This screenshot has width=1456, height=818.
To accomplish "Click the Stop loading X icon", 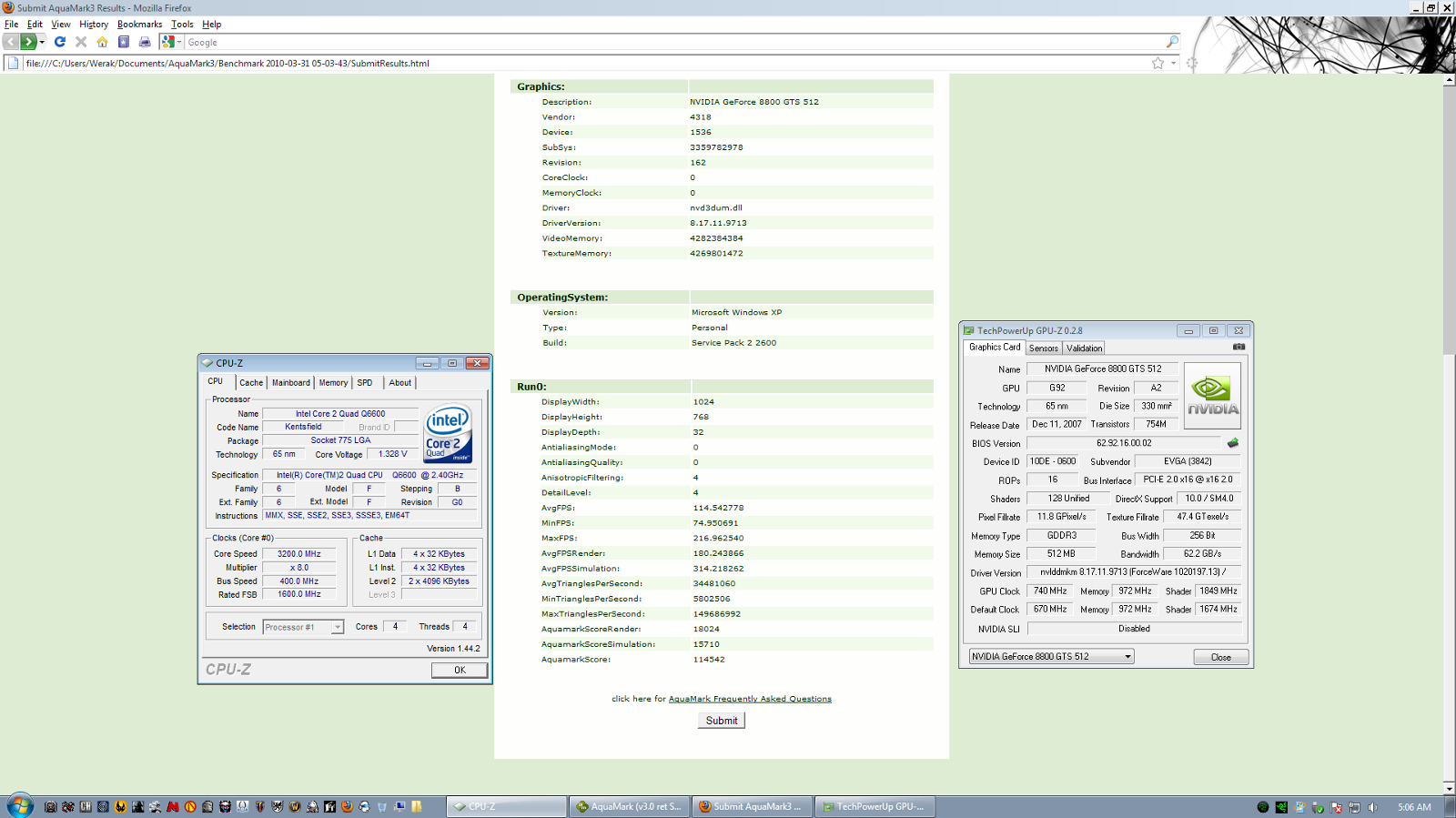I will click(81, 42).
